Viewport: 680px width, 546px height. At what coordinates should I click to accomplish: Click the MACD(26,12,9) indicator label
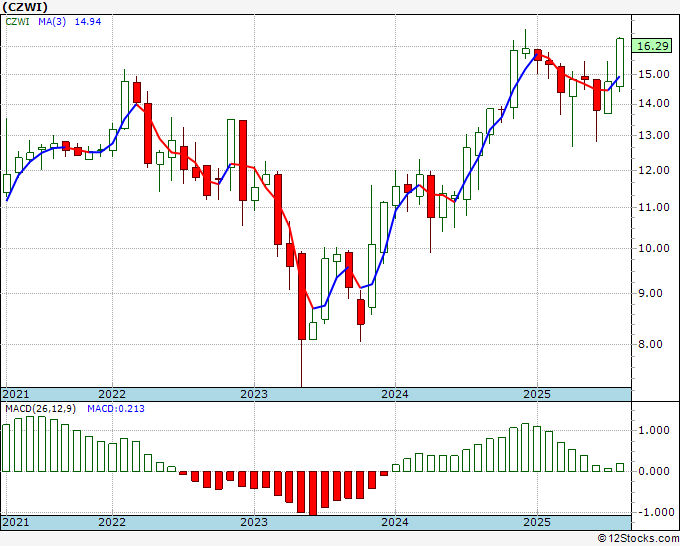pos(40,409)
